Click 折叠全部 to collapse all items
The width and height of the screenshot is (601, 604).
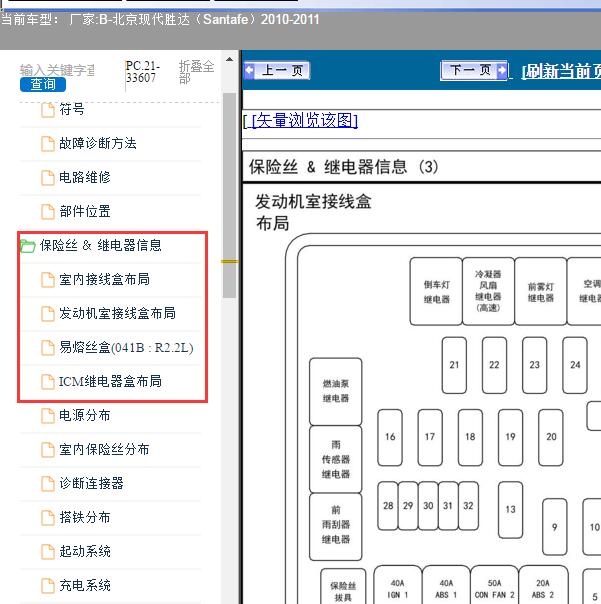pos(196,71)
